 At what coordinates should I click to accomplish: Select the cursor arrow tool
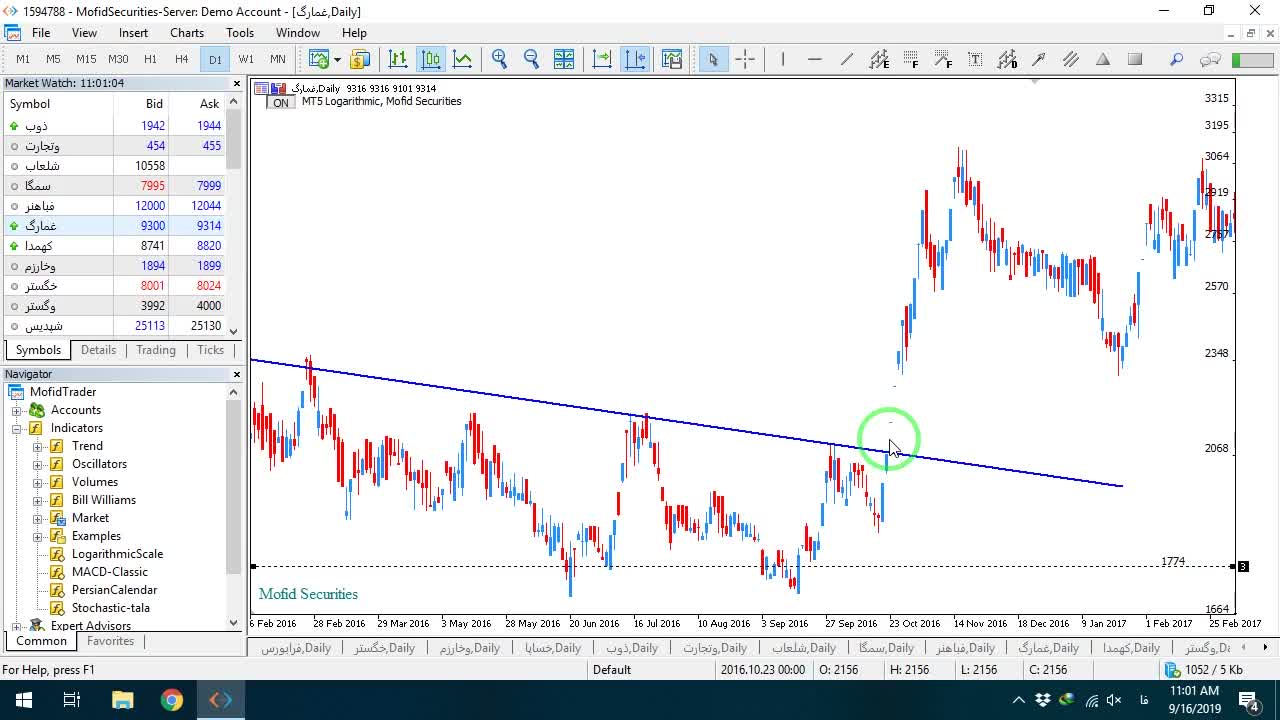coord(713,59)
